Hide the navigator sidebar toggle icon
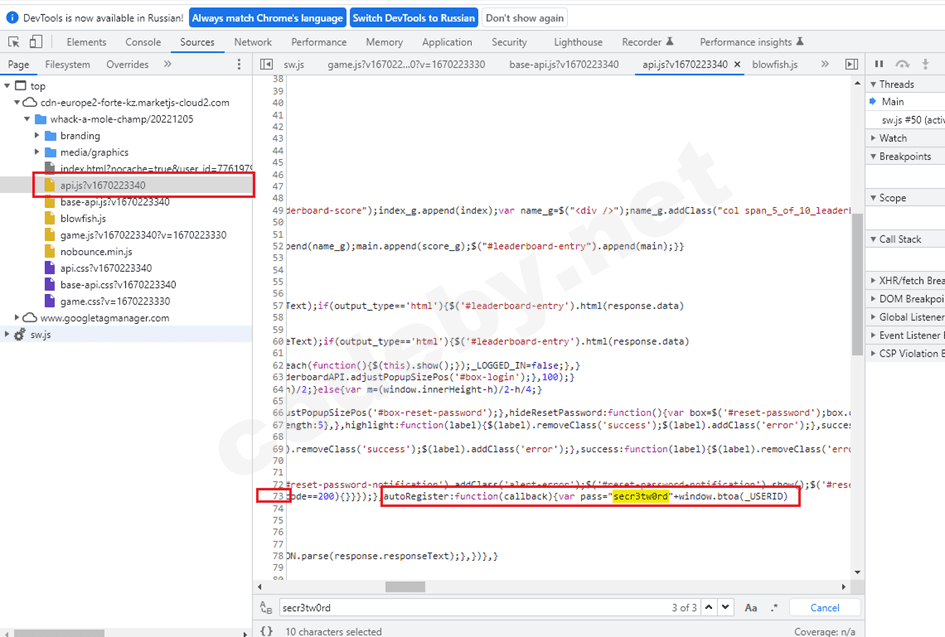 (x=266, y=64)
